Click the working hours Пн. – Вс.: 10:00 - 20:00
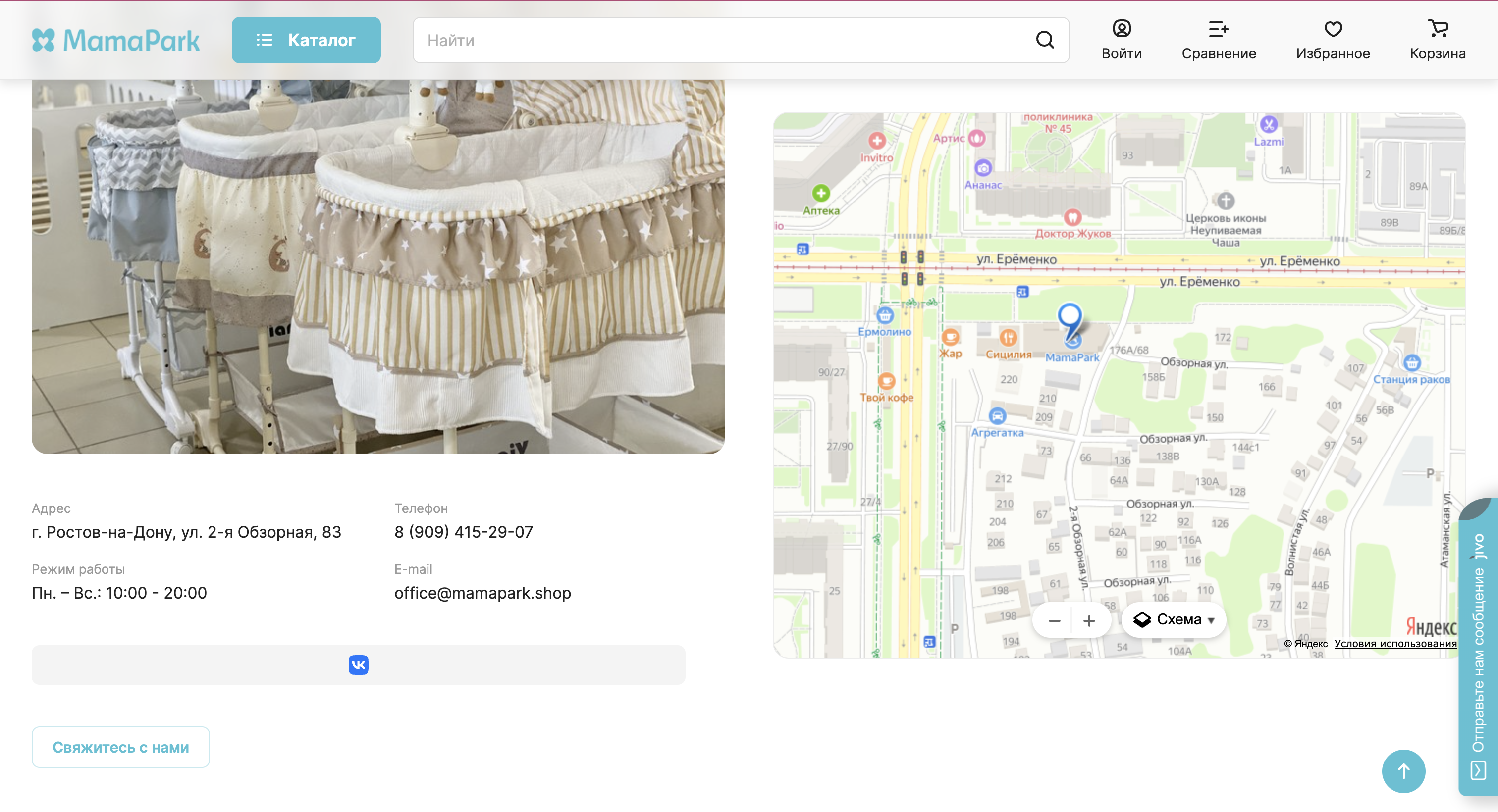The image size is (1498, 812). click(x=119, y=593)
